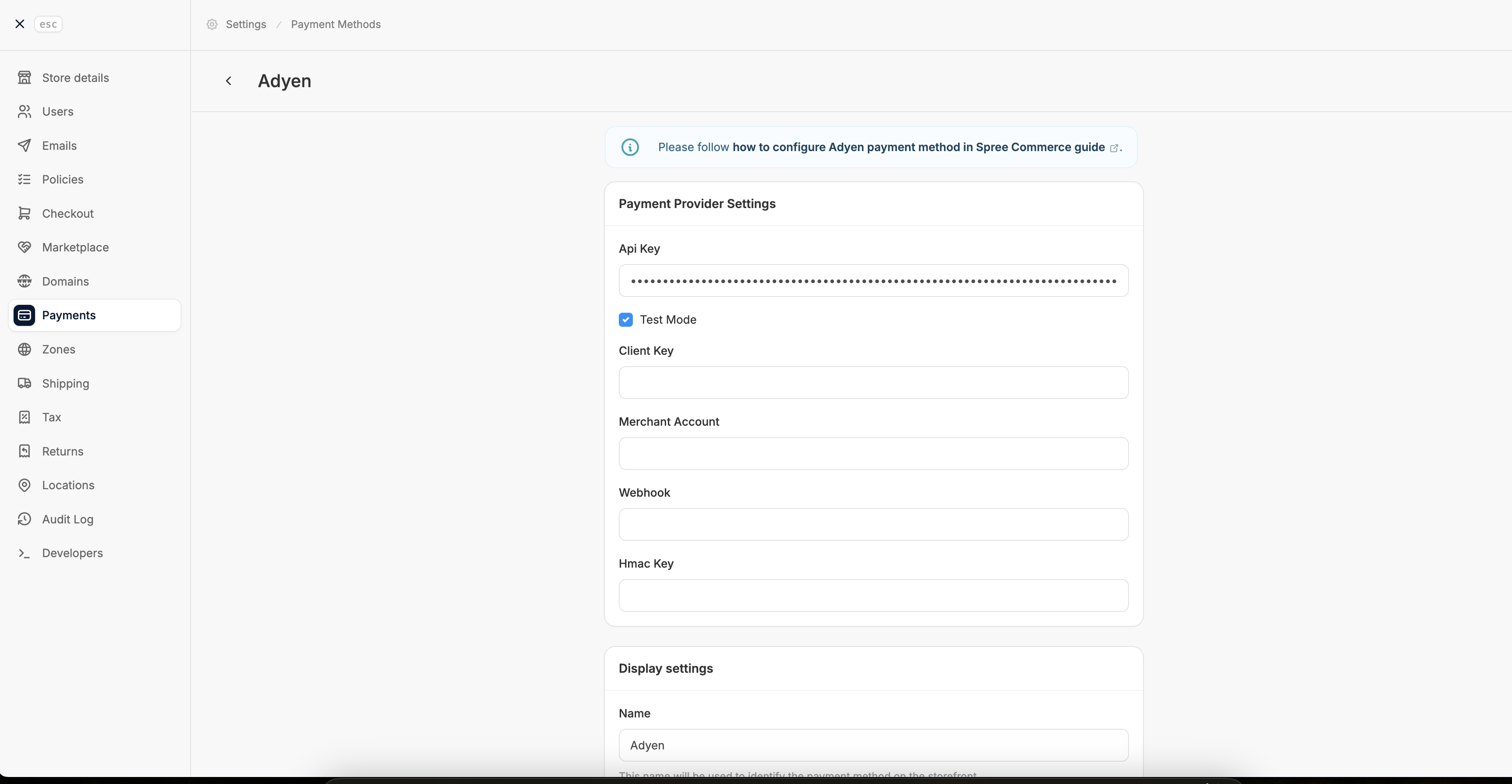
Task: Uncheck the Test Mode checkbox
Action: pyautogui.click(x=626, y=320)
